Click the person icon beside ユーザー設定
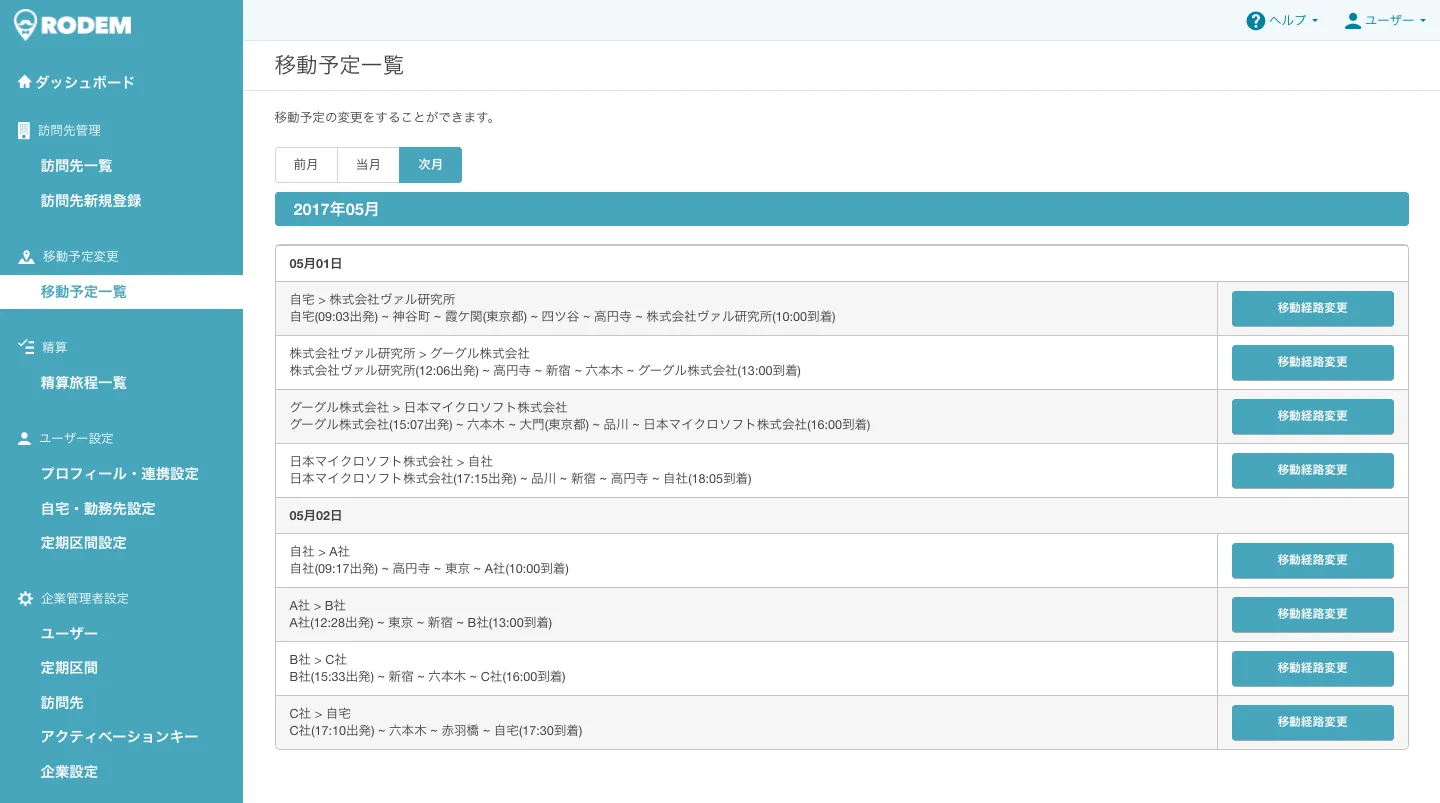This screenshot has width=1440, height=803. (x=25, y=438)
